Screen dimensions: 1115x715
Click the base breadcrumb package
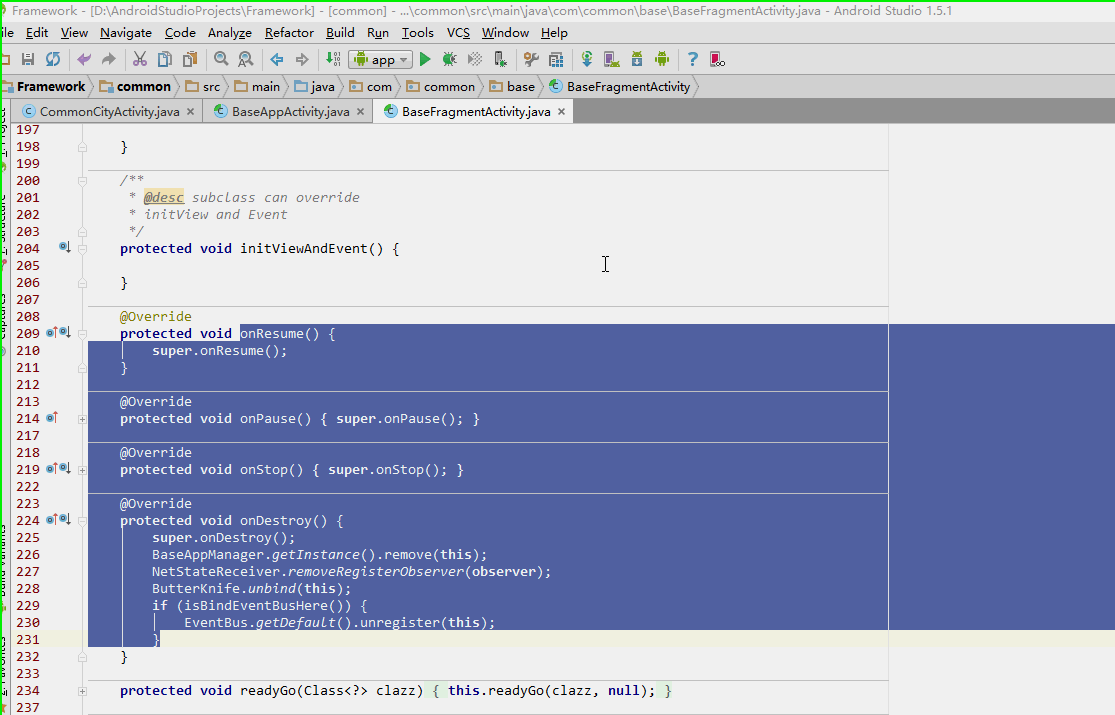point(511,87)
